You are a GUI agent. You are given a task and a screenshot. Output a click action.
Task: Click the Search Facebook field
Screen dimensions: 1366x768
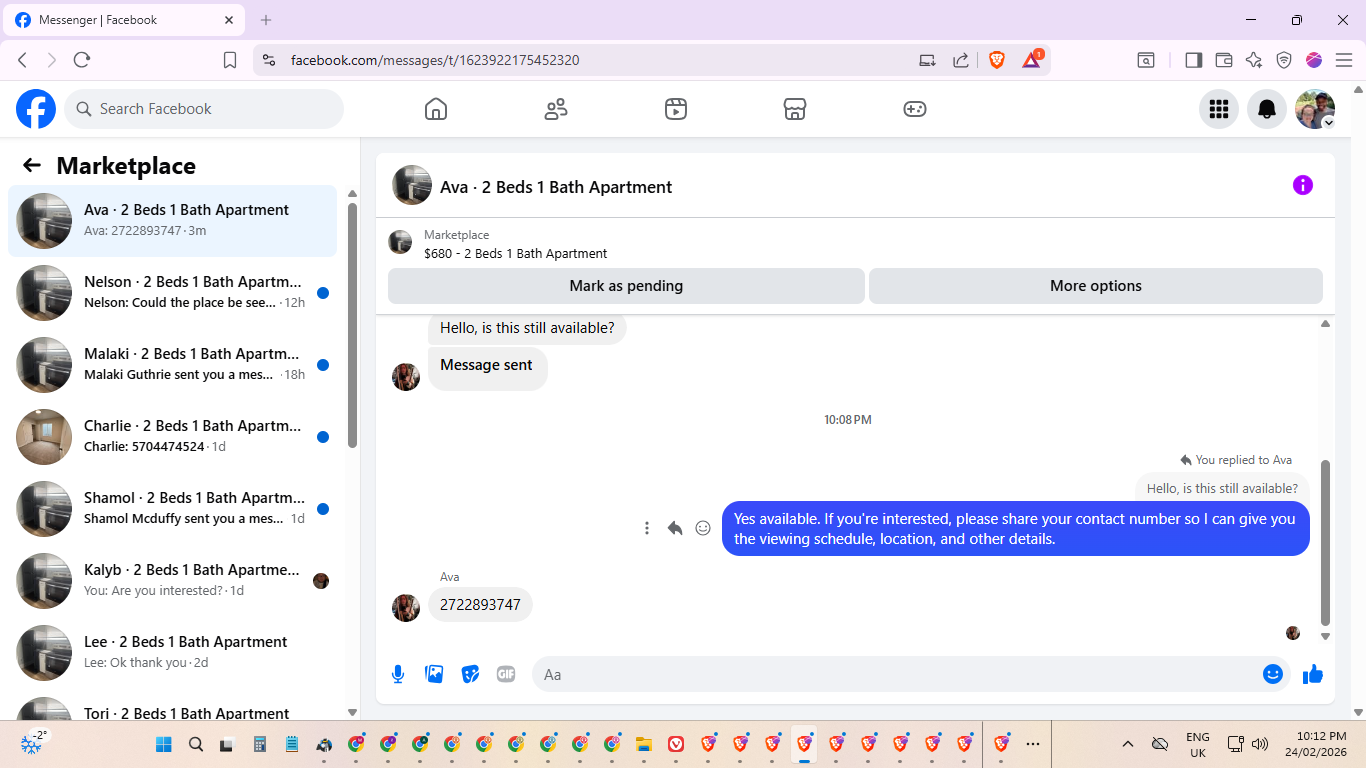204,109
